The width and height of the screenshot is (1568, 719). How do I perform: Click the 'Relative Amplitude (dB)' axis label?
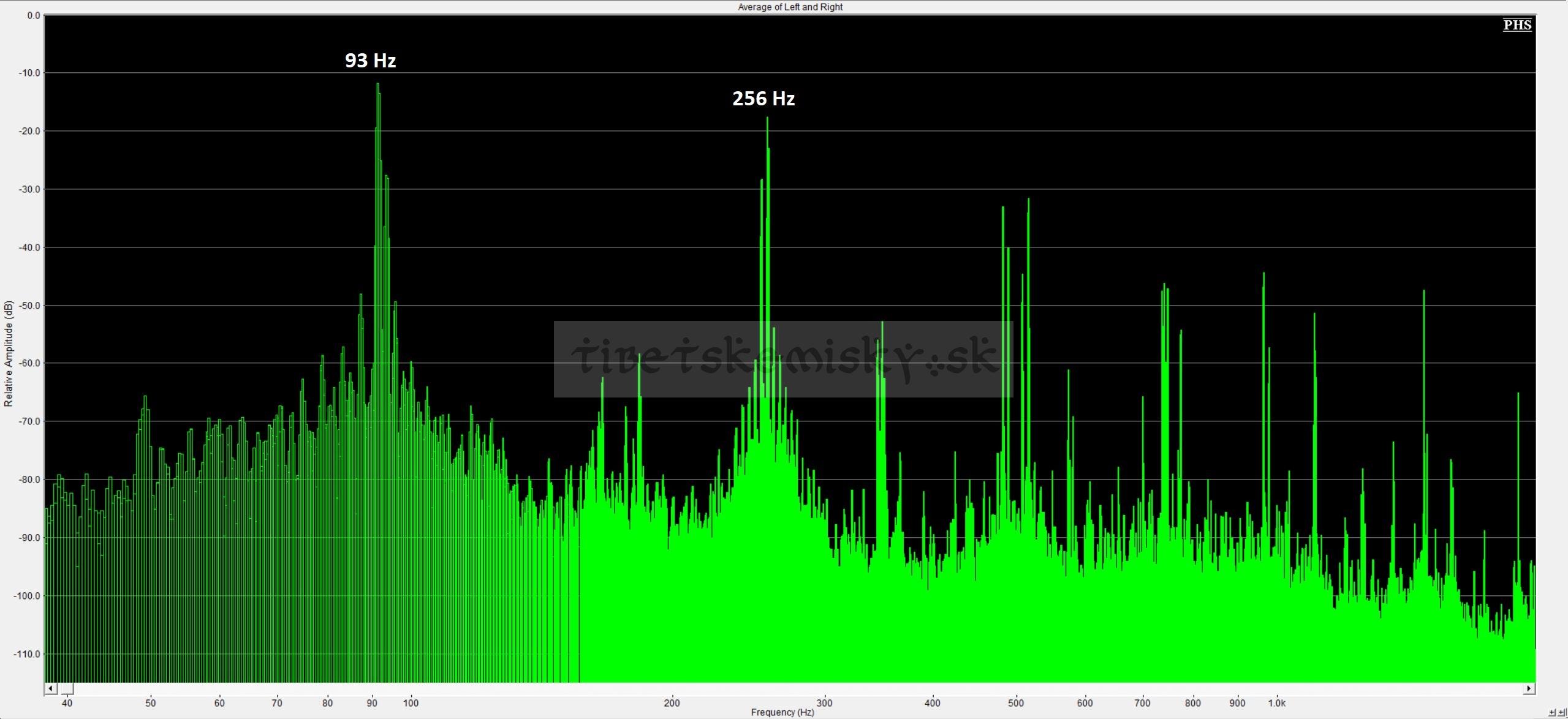[x=9, y=353]
